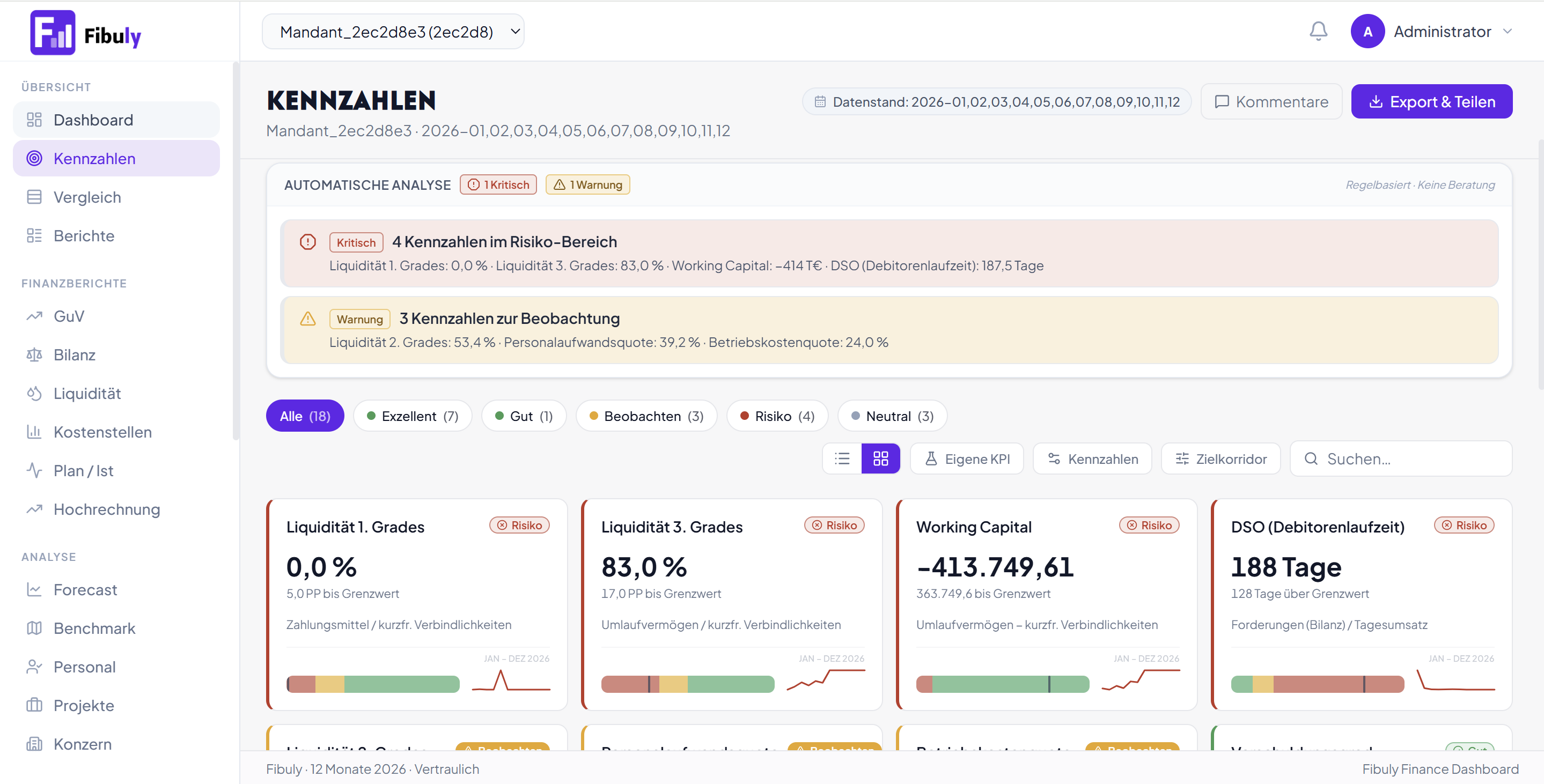Image resolution: width=1544 pixels, height=784 pixels.
Task: Open the notifications bell
Action: (x=1318, y=31)
